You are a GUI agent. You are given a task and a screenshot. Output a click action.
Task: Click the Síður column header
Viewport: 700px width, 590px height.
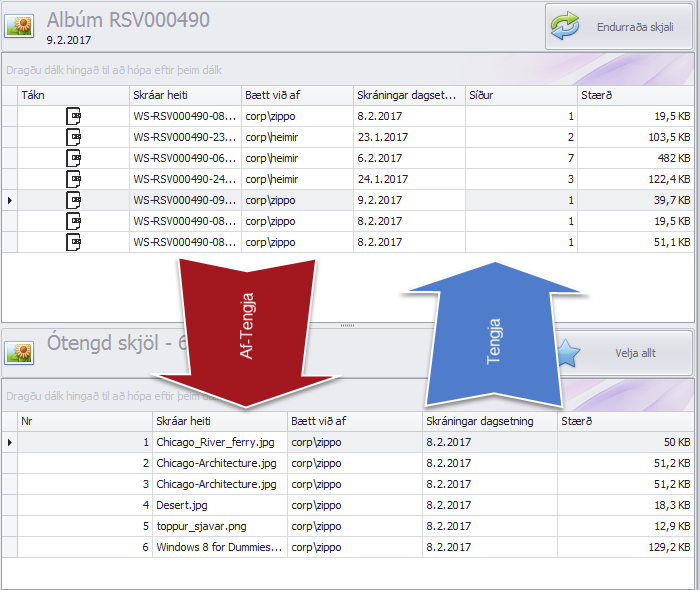[520, 95]
